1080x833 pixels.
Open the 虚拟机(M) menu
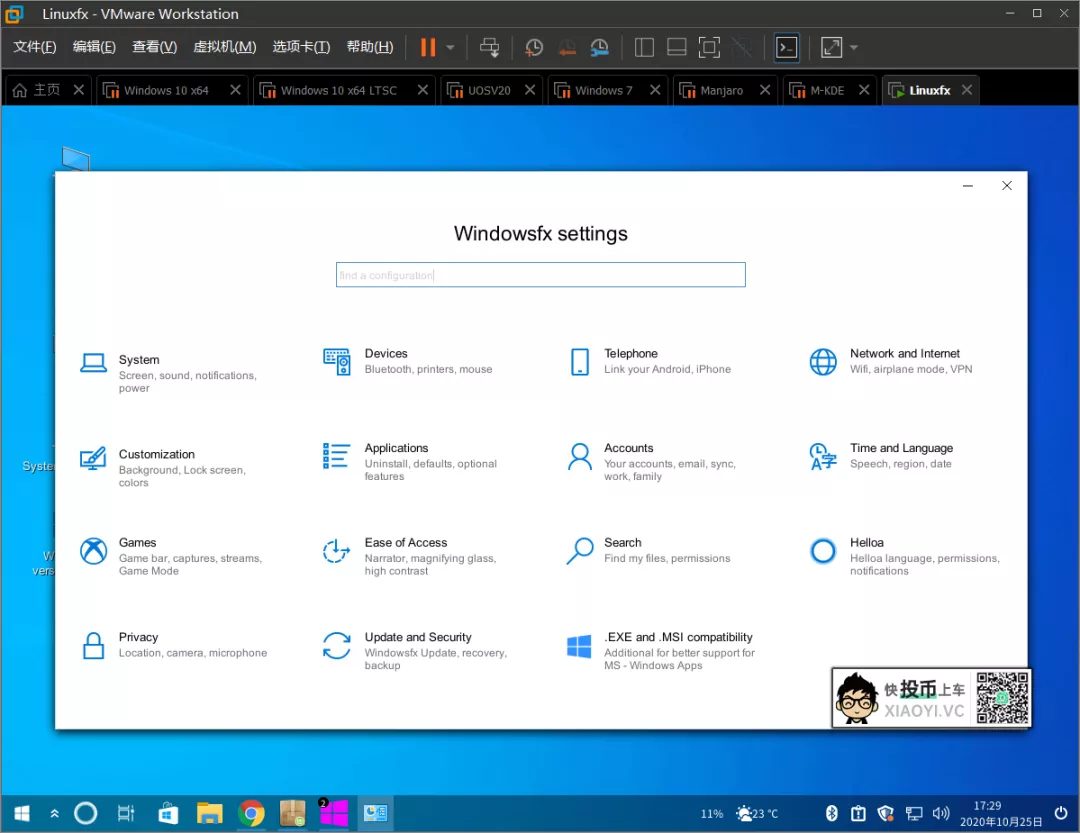pyautogui.click(x=224, y=47)
